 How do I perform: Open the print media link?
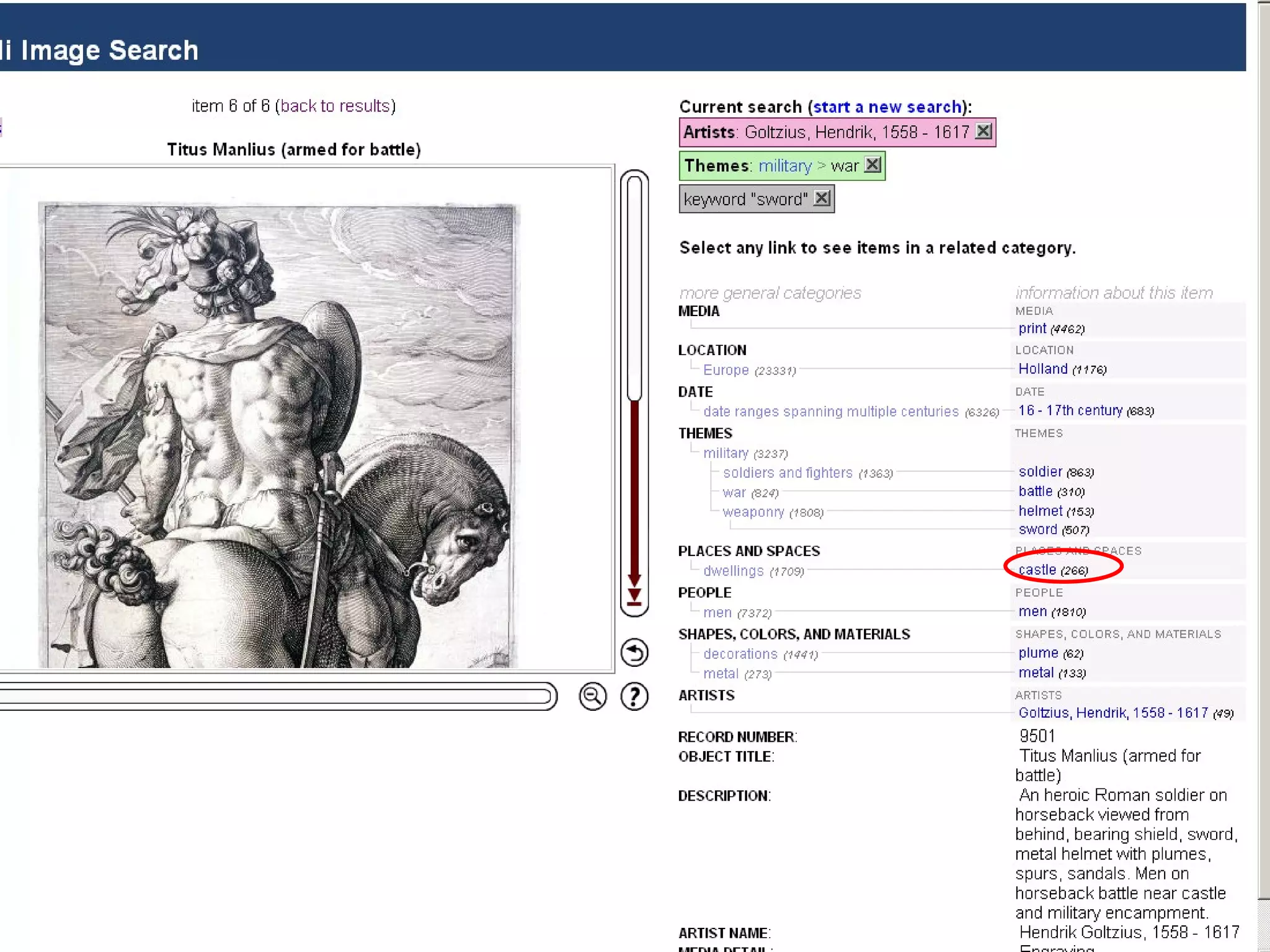1032,328
